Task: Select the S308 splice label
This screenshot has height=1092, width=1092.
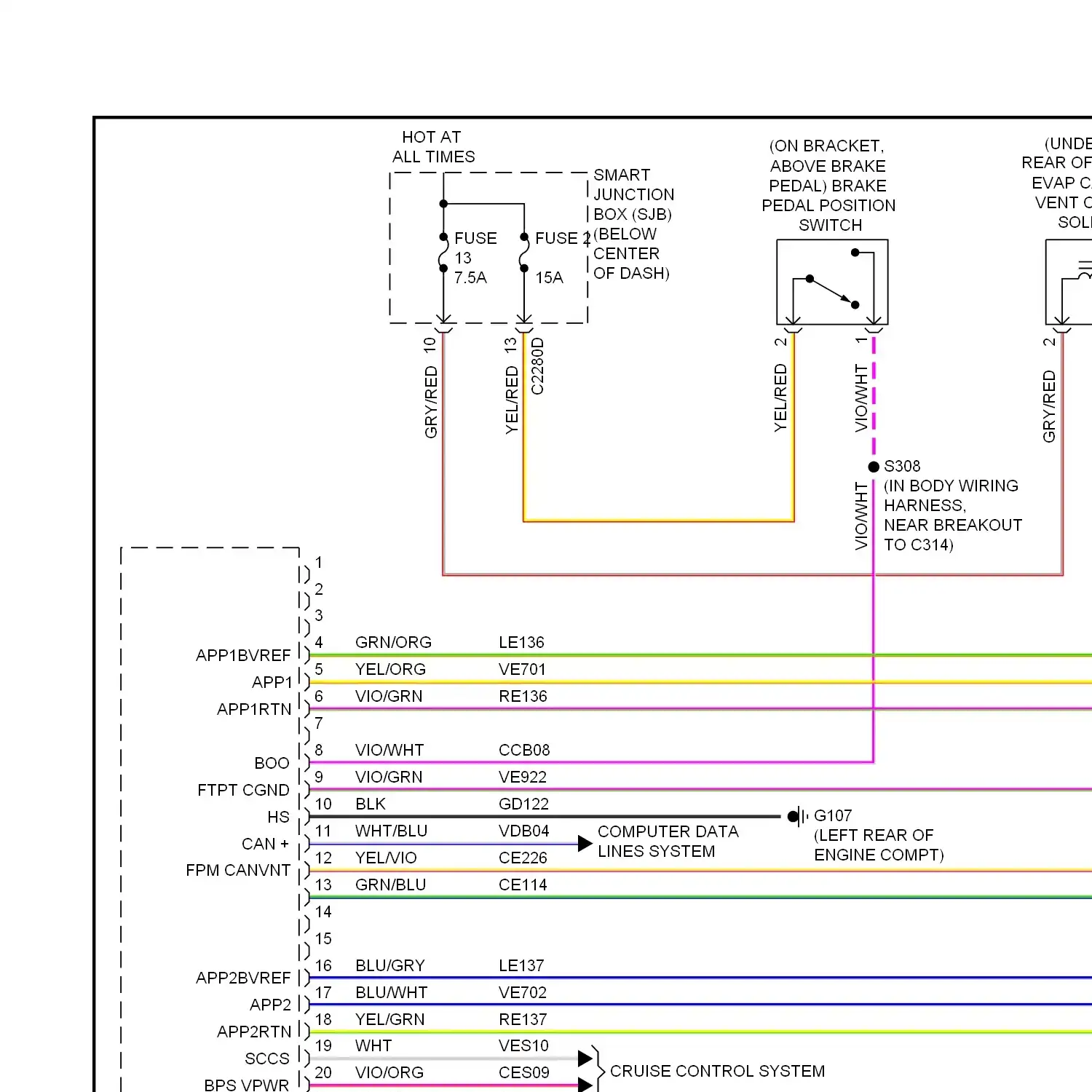Action: point(902,466)
